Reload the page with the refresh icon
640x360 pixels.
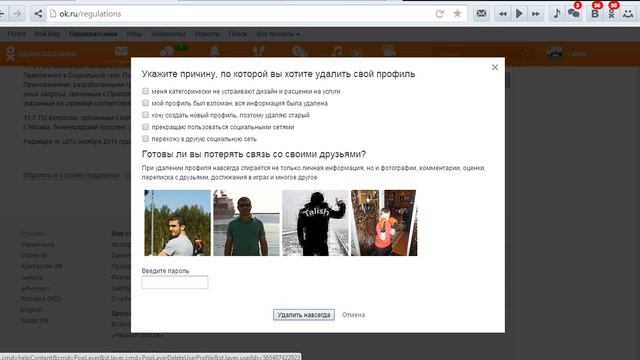tap(440, 14)
